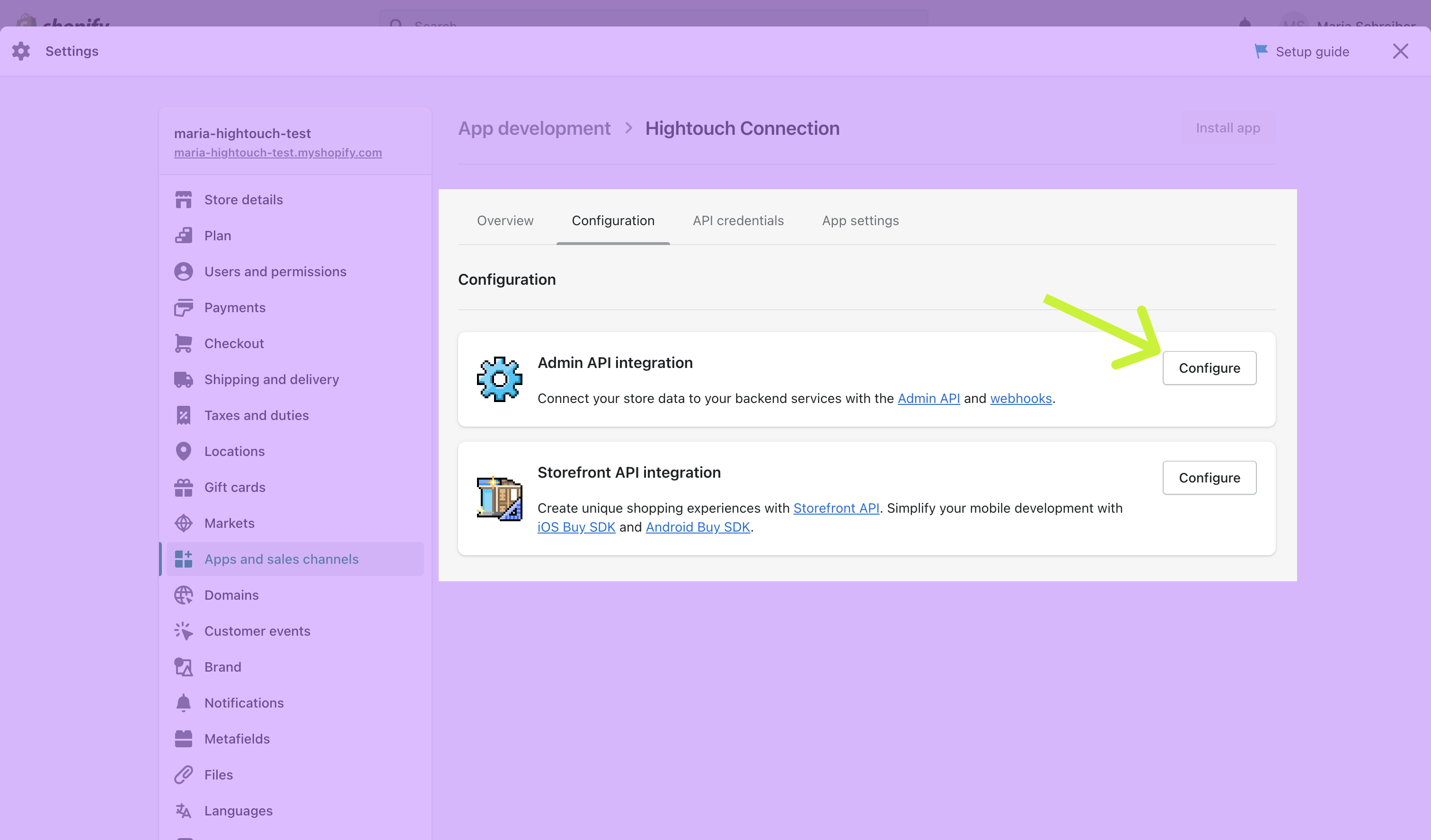Click the Payments card icon

click(184, 307)
